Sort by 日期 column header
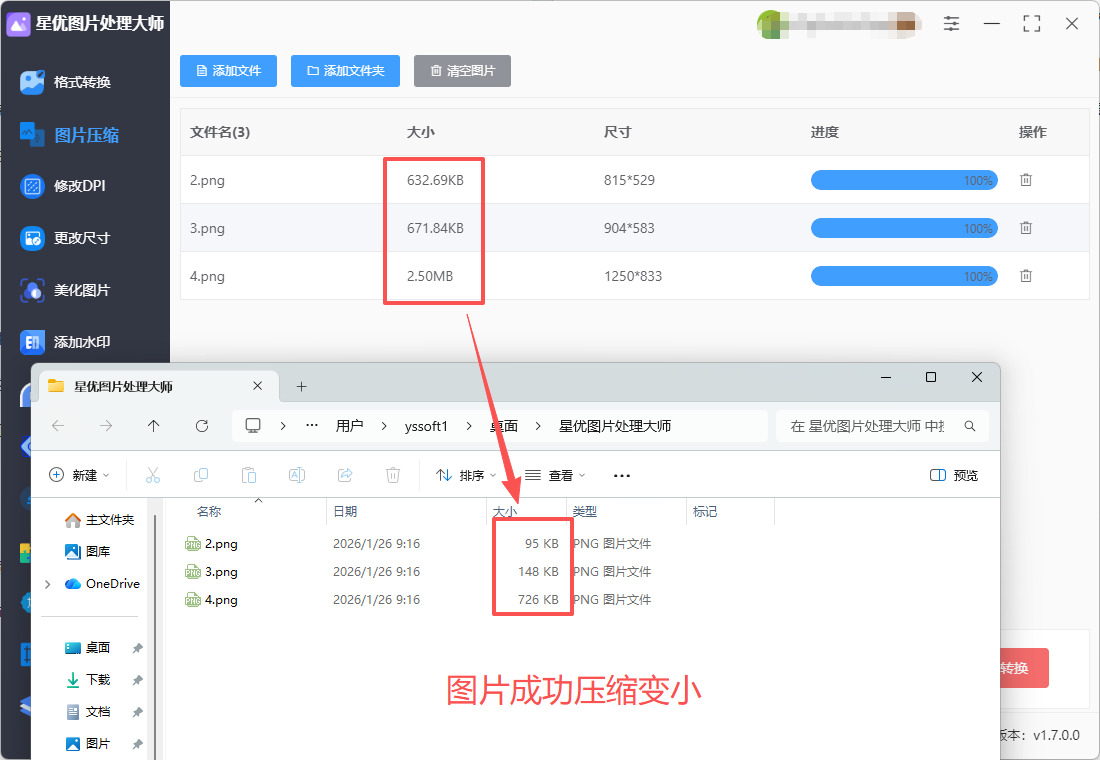This screenshot has width=1100, height=760. click(345, 512)
